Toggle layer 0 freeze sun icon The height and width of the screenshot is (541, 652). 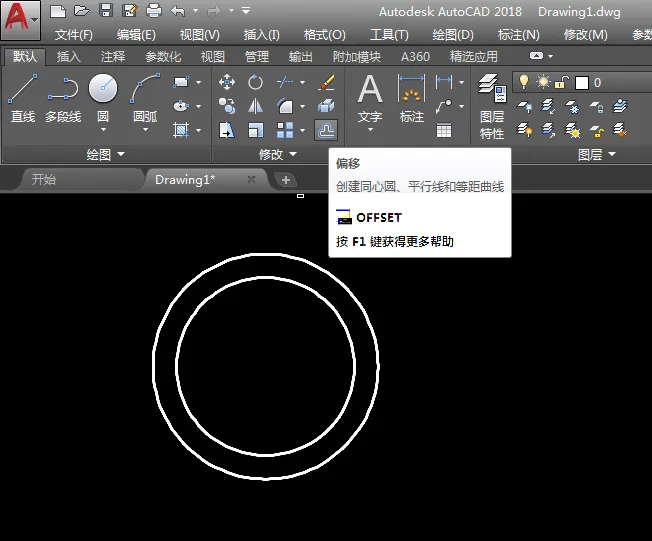click(x=543, y=82)
